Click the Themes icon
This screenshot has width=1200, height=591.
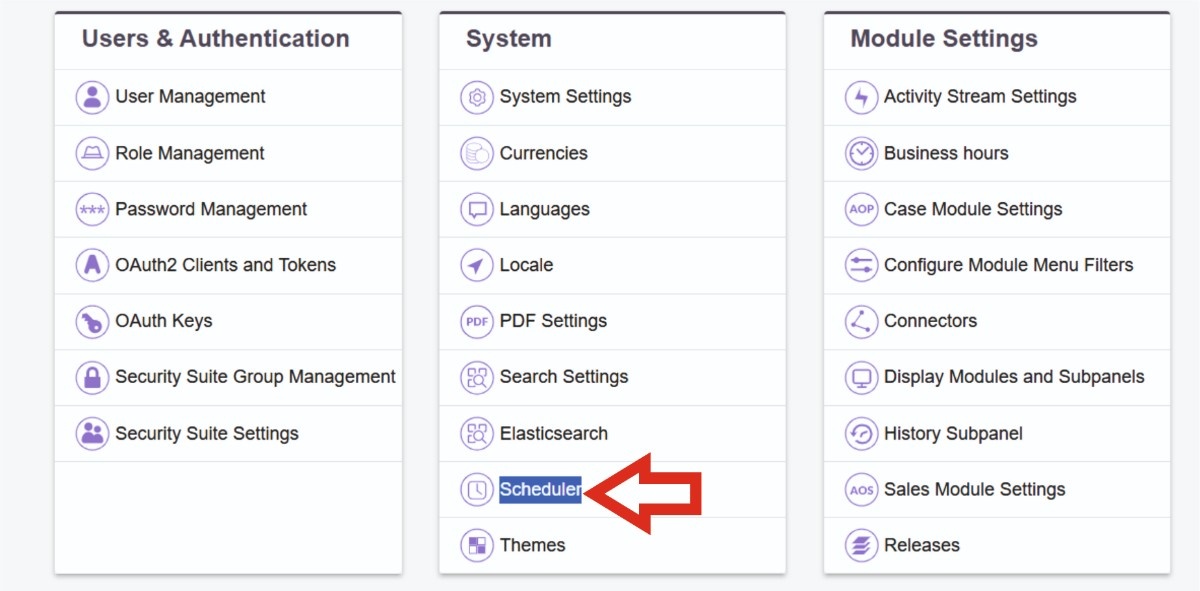coord(477,545)
